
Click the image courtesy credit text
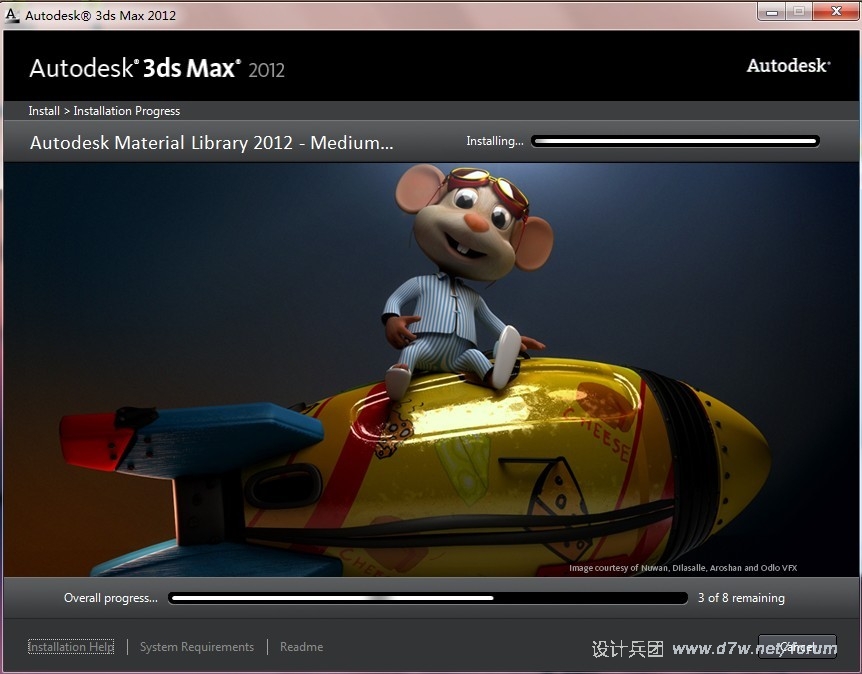683,568
